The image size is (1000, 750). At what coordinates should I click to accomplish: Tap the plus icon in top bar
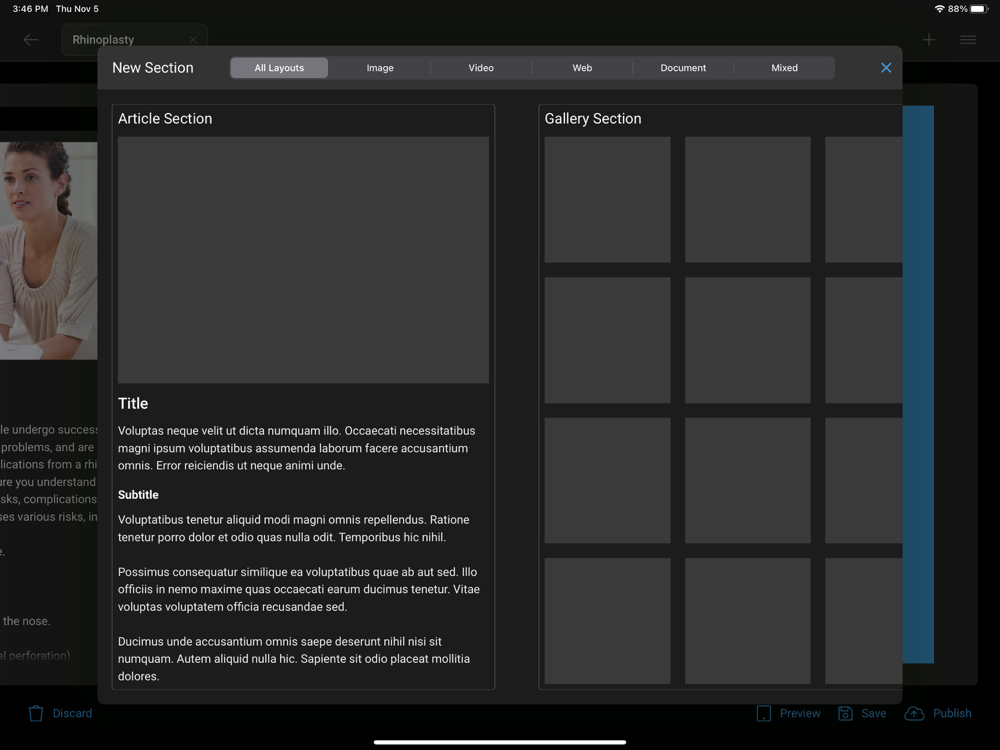929,40
